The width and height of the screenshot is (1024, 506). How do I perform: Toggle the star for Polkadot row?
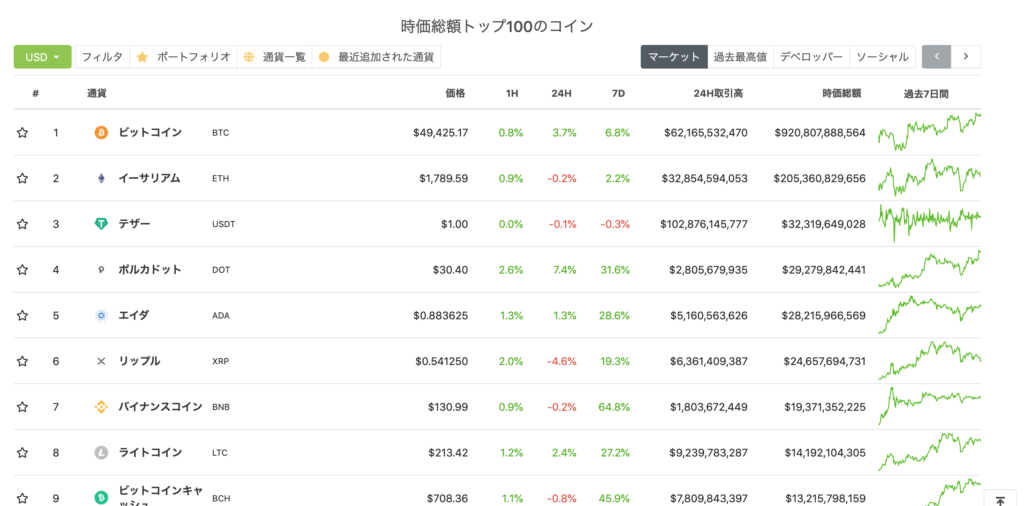click(x=22, y=270)
